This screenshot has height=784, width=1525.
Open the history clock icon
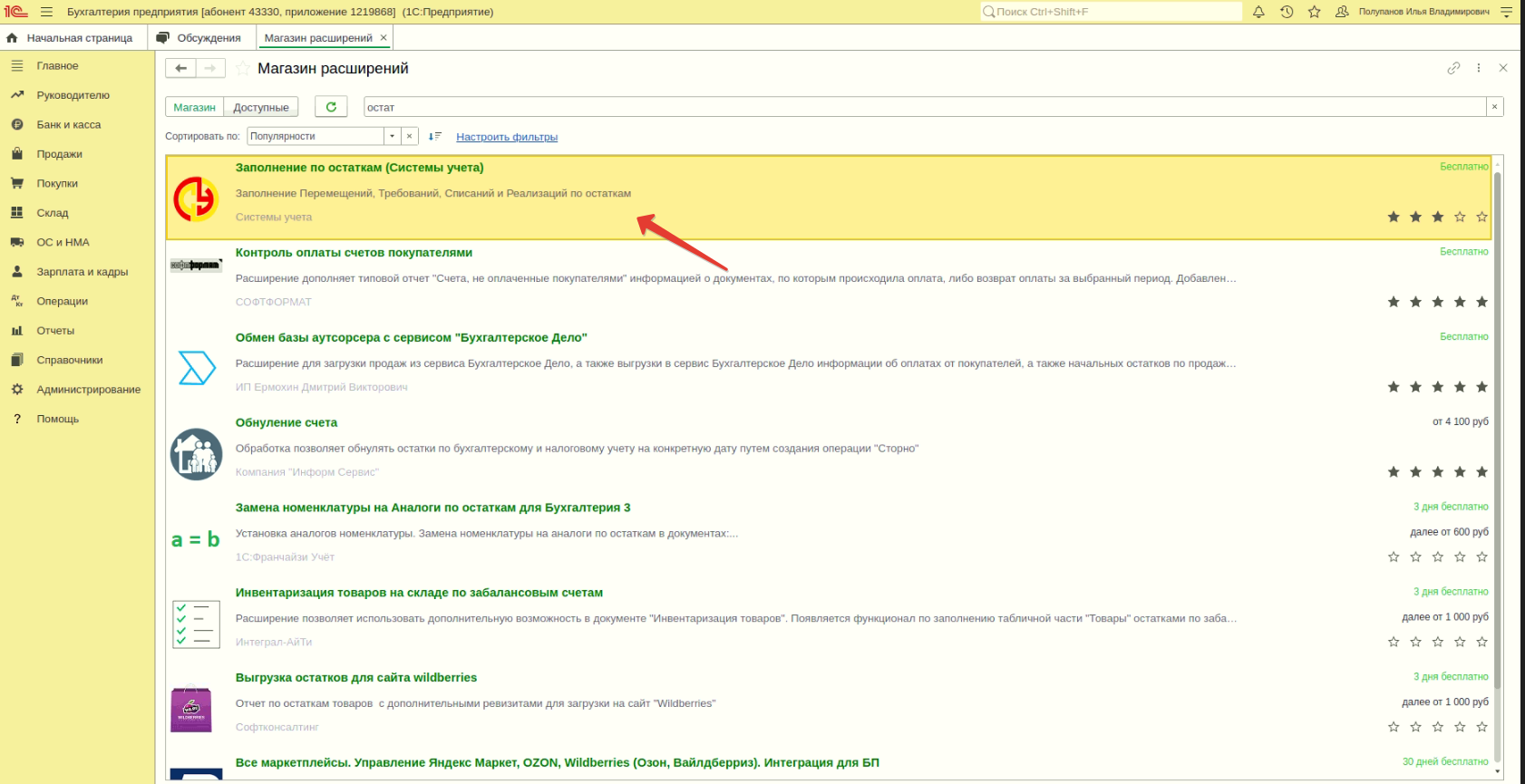click(1287, 12)
